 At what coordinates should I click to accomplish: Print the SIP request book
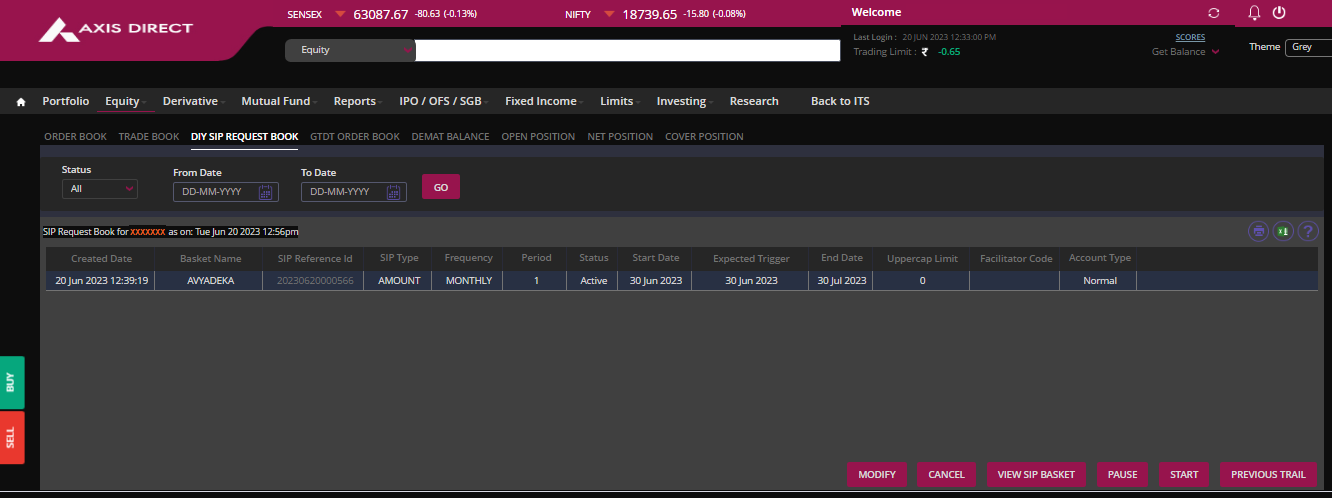pos(1258,231)
